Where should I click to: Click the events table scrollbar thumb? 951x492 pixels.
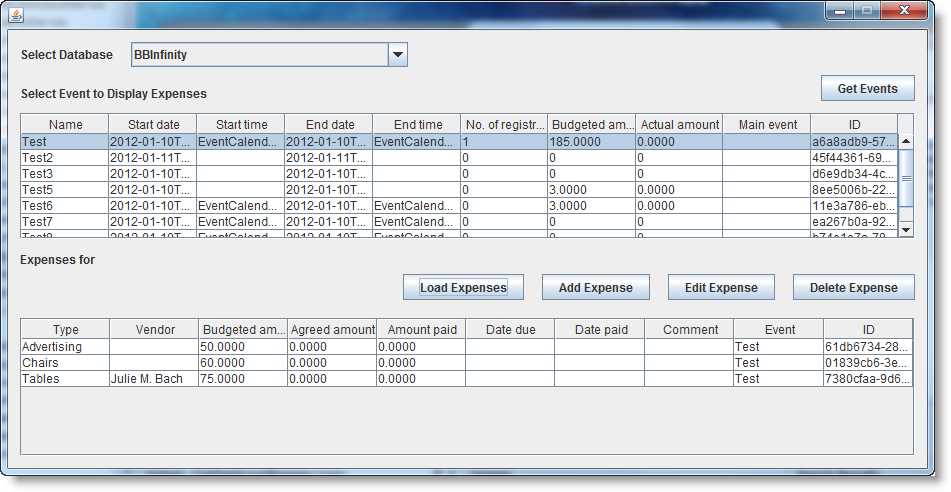[x=906, y=178]
